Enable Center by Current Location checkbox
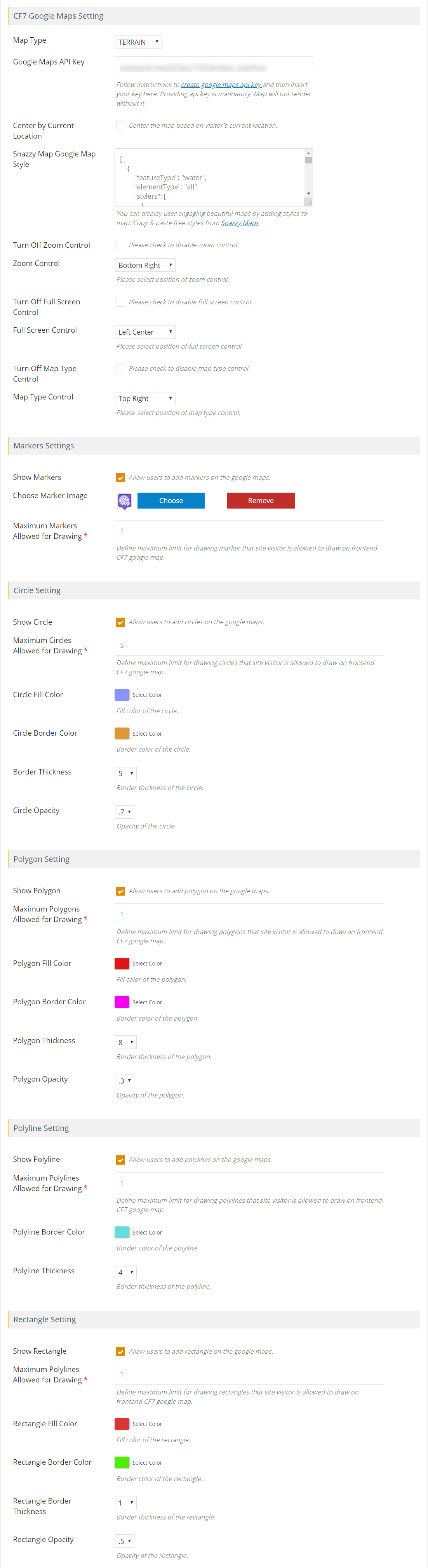Image resolution: width=428 pixels, height=1568 pixels. [120, 125]
